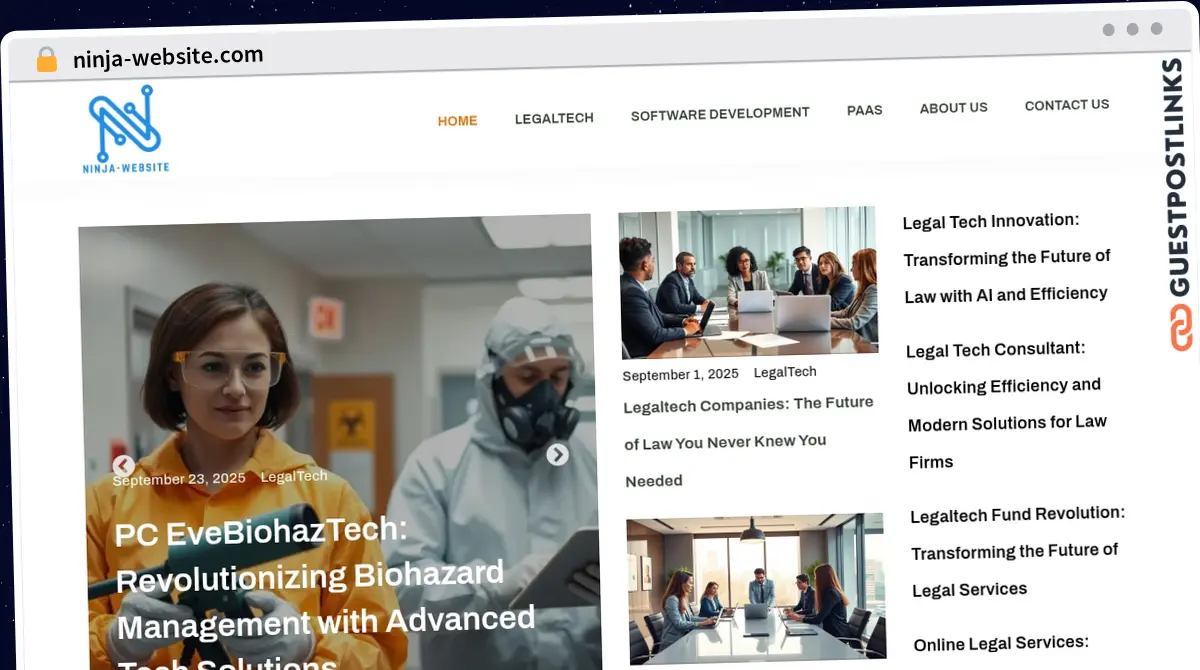
Task: Click the ninja-website.com address bar
Action: tap(168, 57)
